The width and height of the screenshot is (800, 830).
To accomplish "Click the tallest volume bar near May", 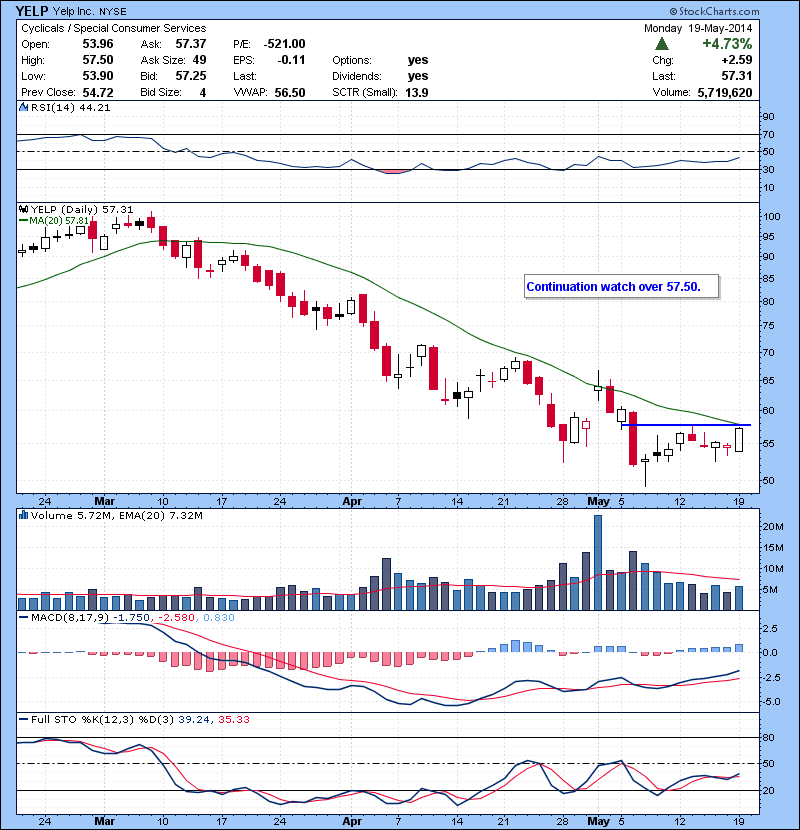I will pyautogui.click(x=598, y=563).
